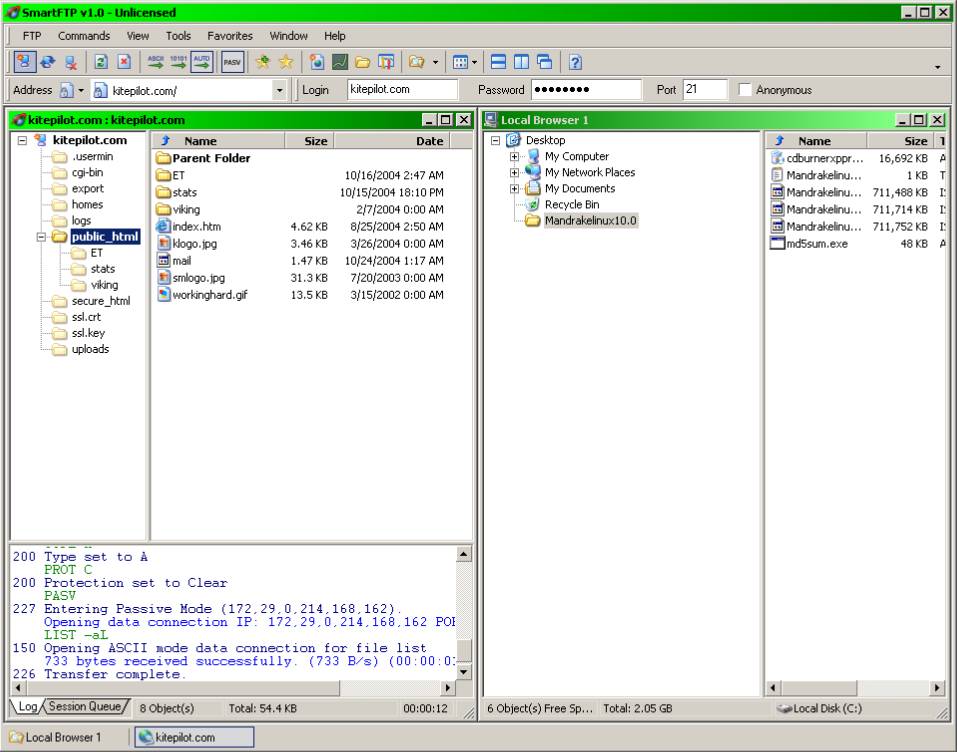Click the log pane vertical scrollbar down arrow

(x=463, y=671)
